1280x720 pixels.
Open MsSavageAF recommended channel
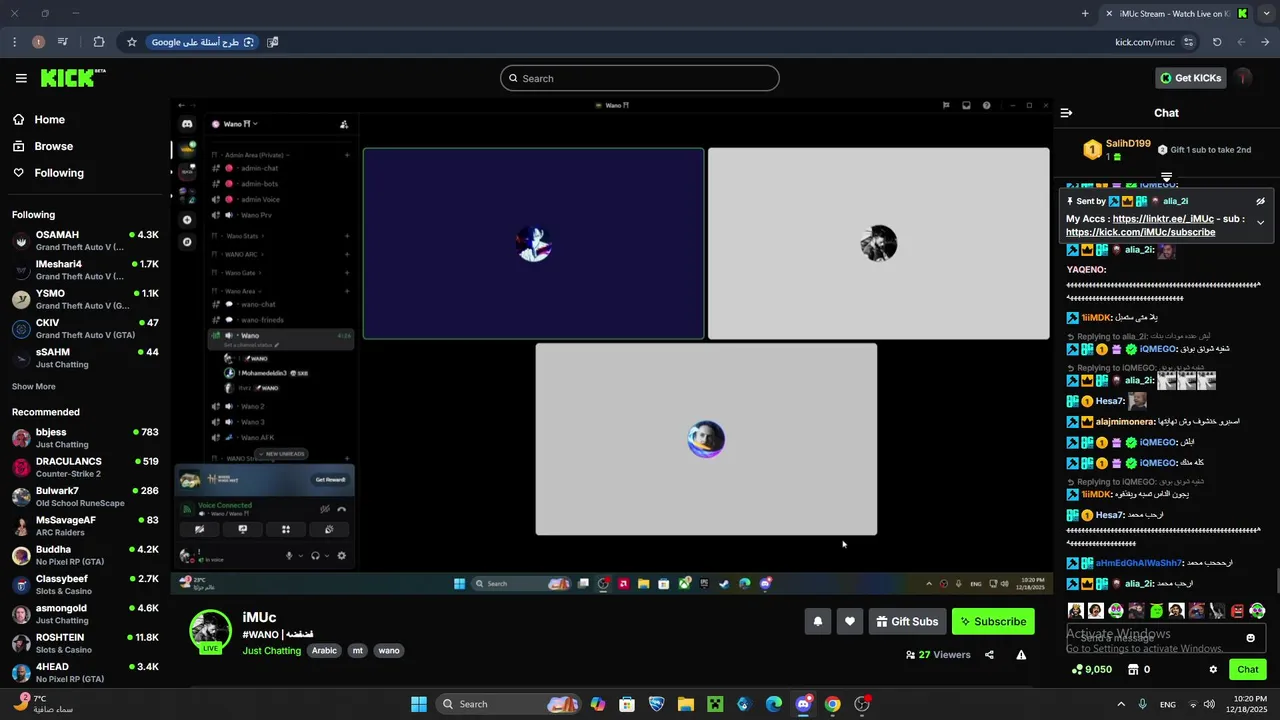[x=85, y=526]
